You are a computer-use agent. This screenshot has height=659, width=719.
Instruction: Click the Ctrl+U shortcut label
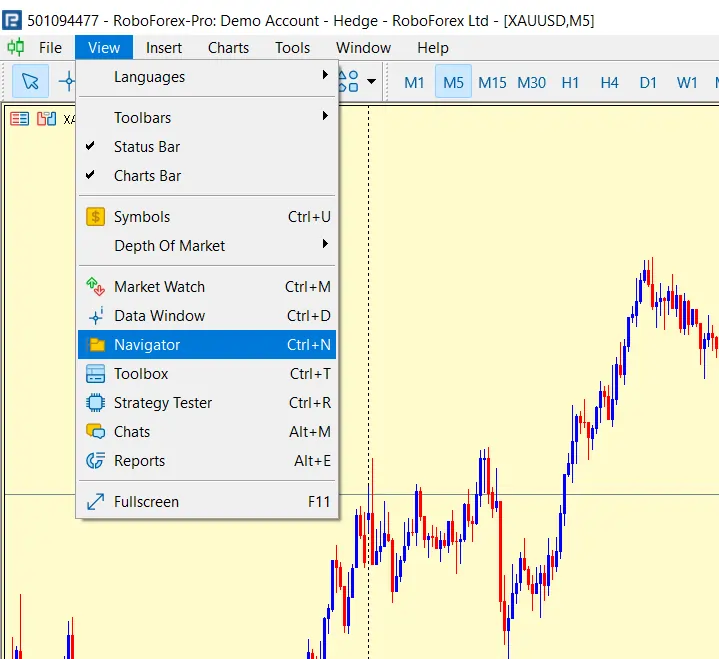(x=309, y=216)
